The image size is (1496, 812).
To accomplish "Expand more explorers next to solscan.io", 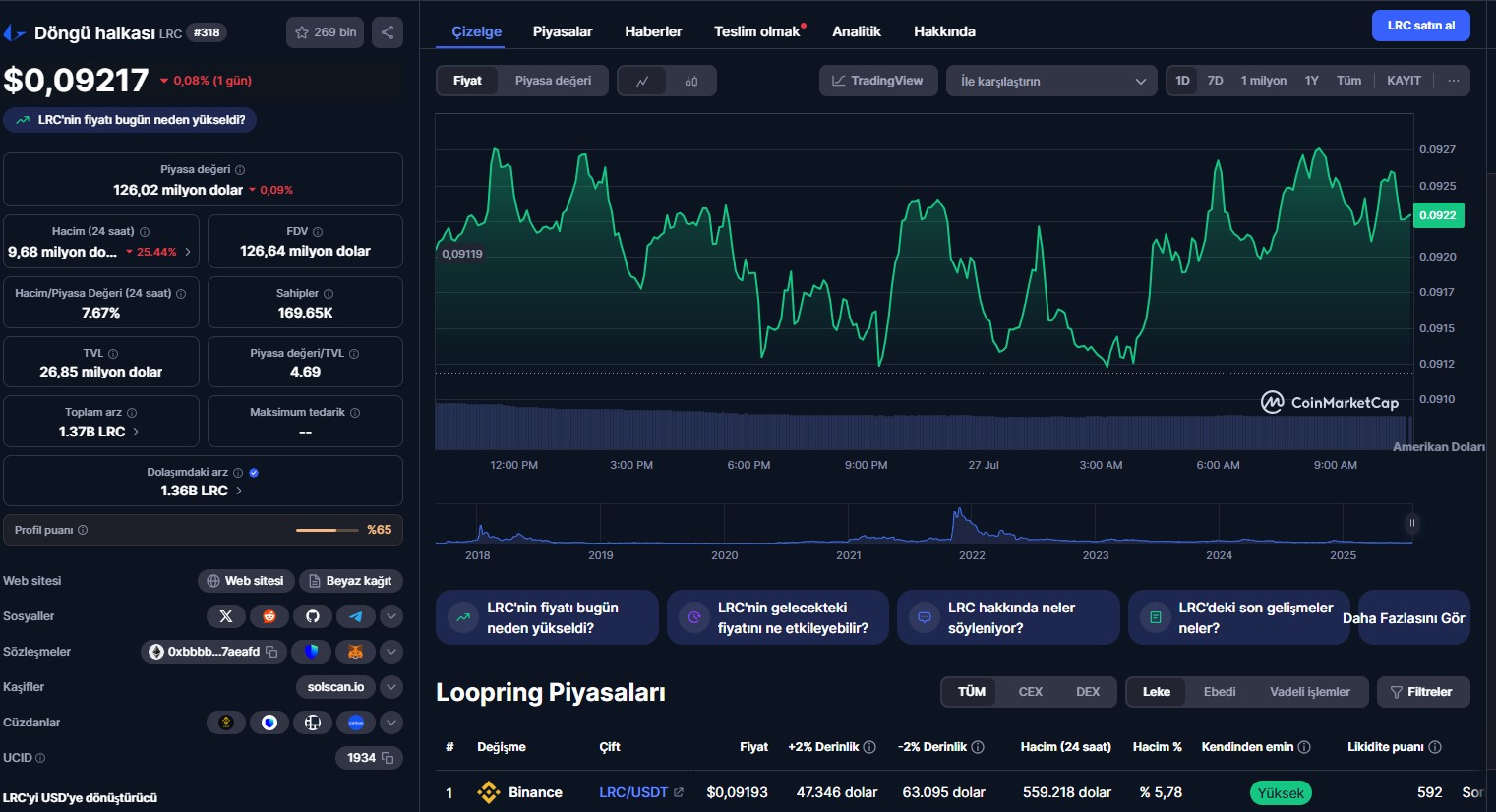I will point(391,687).
